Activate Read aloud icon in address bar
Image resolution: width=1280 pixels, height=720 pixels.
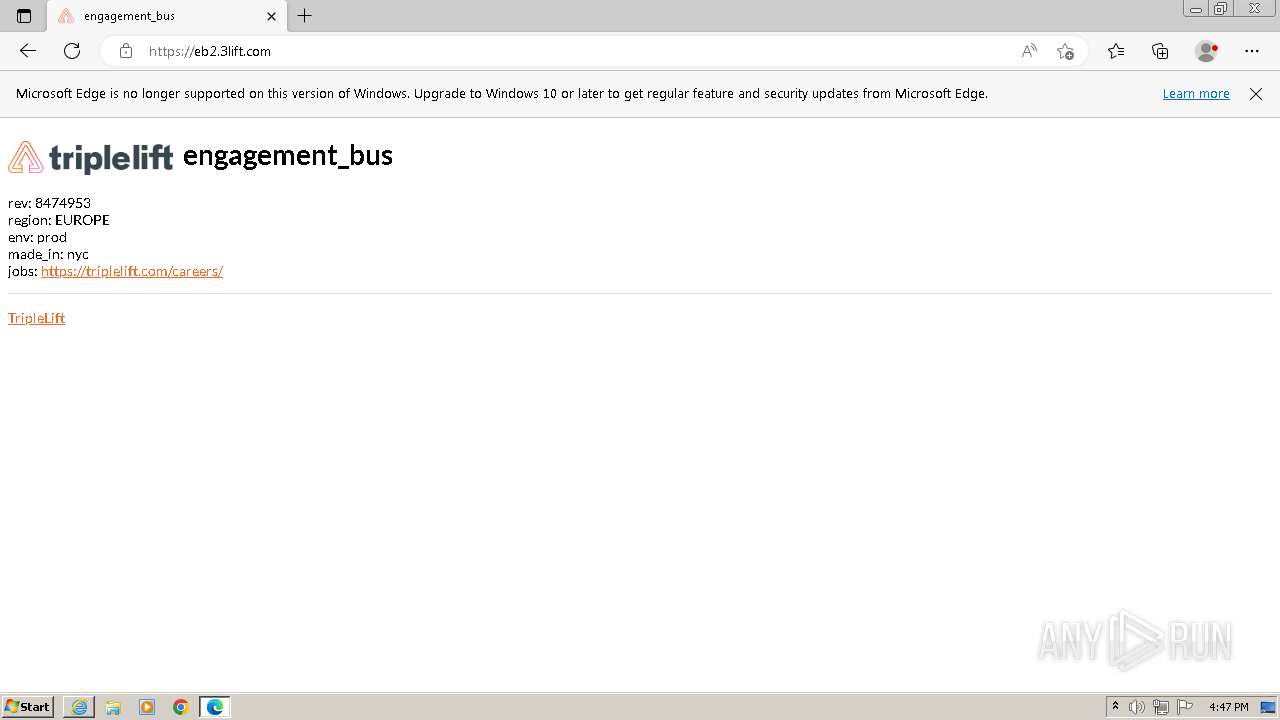(x=1029, y=51)
